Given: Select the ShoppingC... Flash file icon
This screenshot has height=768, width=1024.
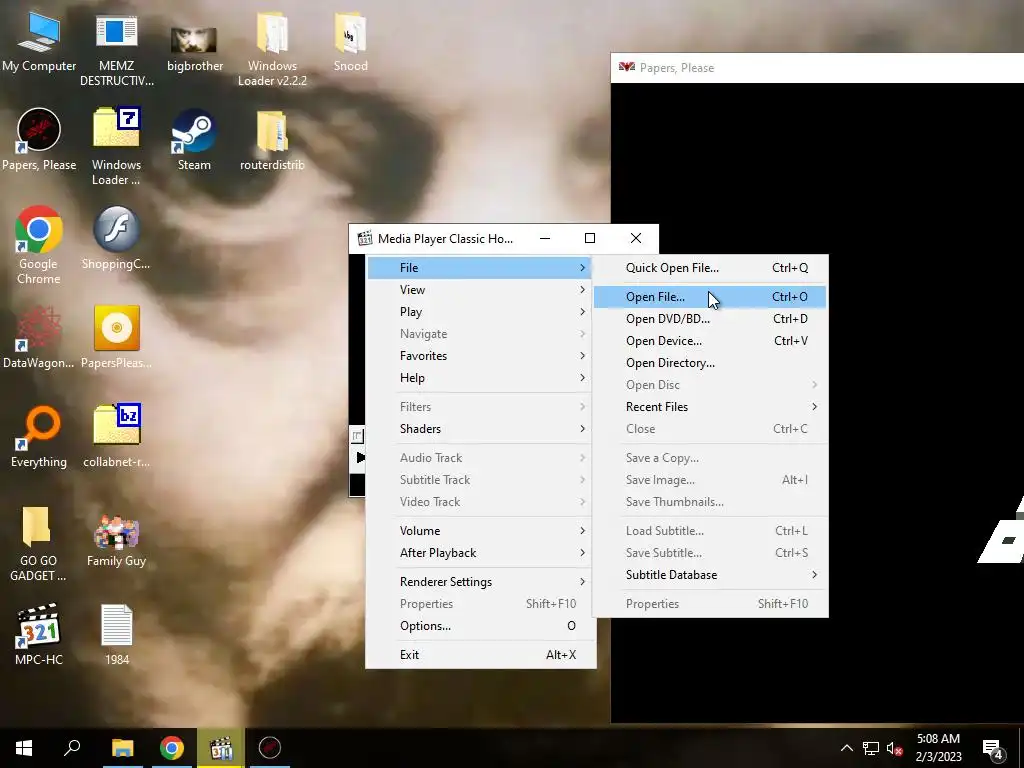Looking at the screenshot, I should click(x=116, y=238).
